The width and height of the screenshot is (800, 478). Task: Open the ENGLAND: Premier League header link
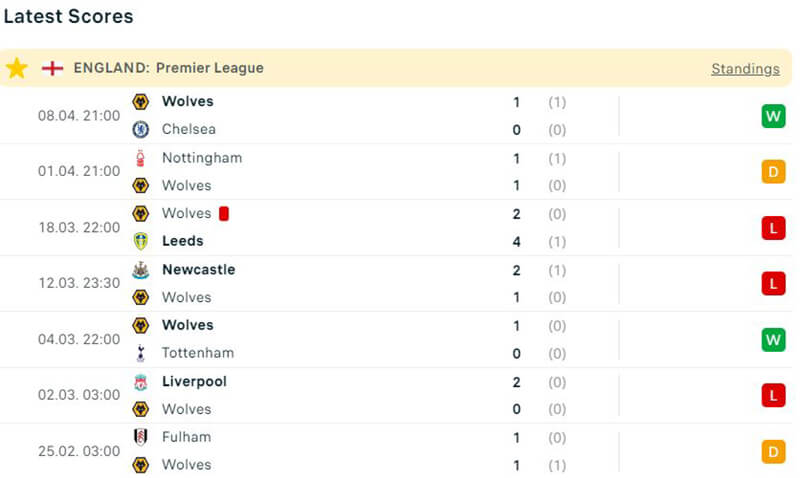168,68
